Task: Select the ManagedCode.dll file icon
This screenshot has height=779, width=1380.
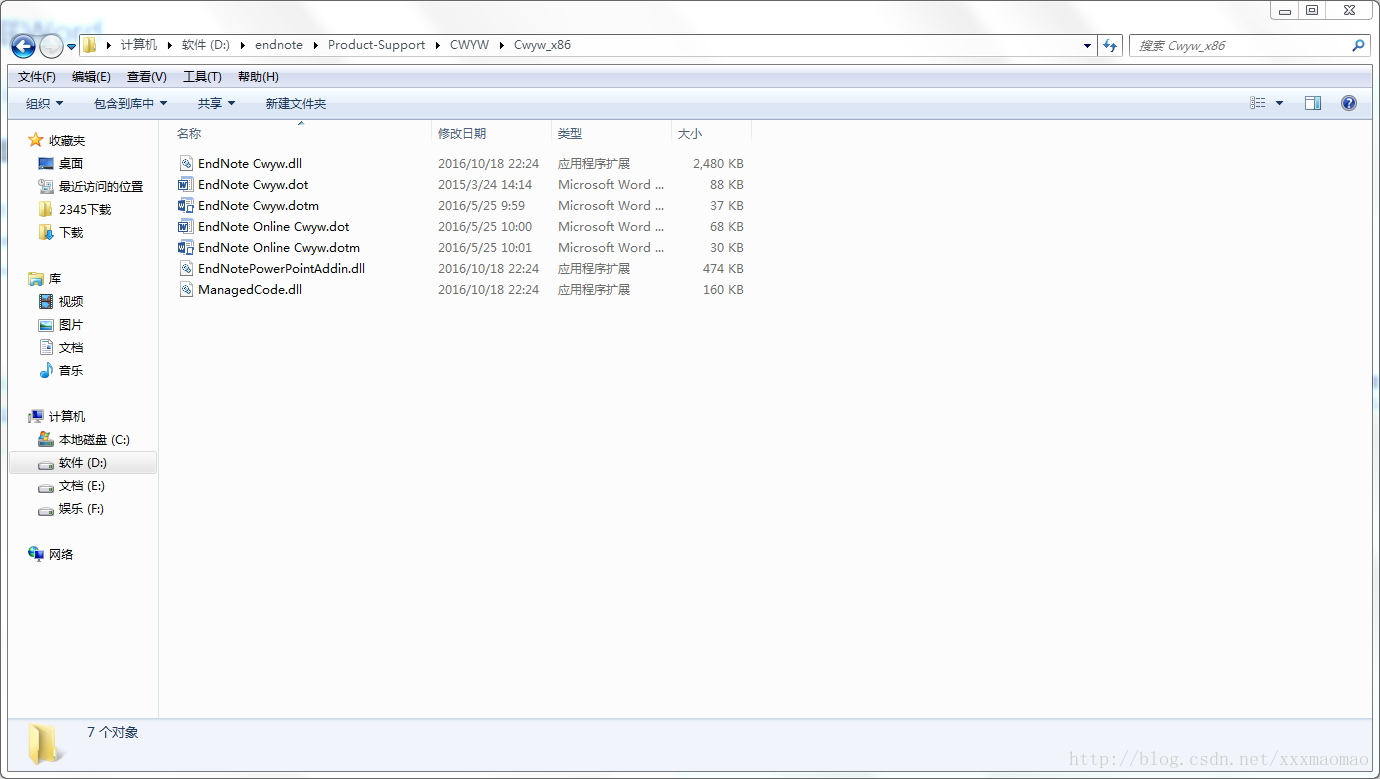Action: tap(186, 289)
